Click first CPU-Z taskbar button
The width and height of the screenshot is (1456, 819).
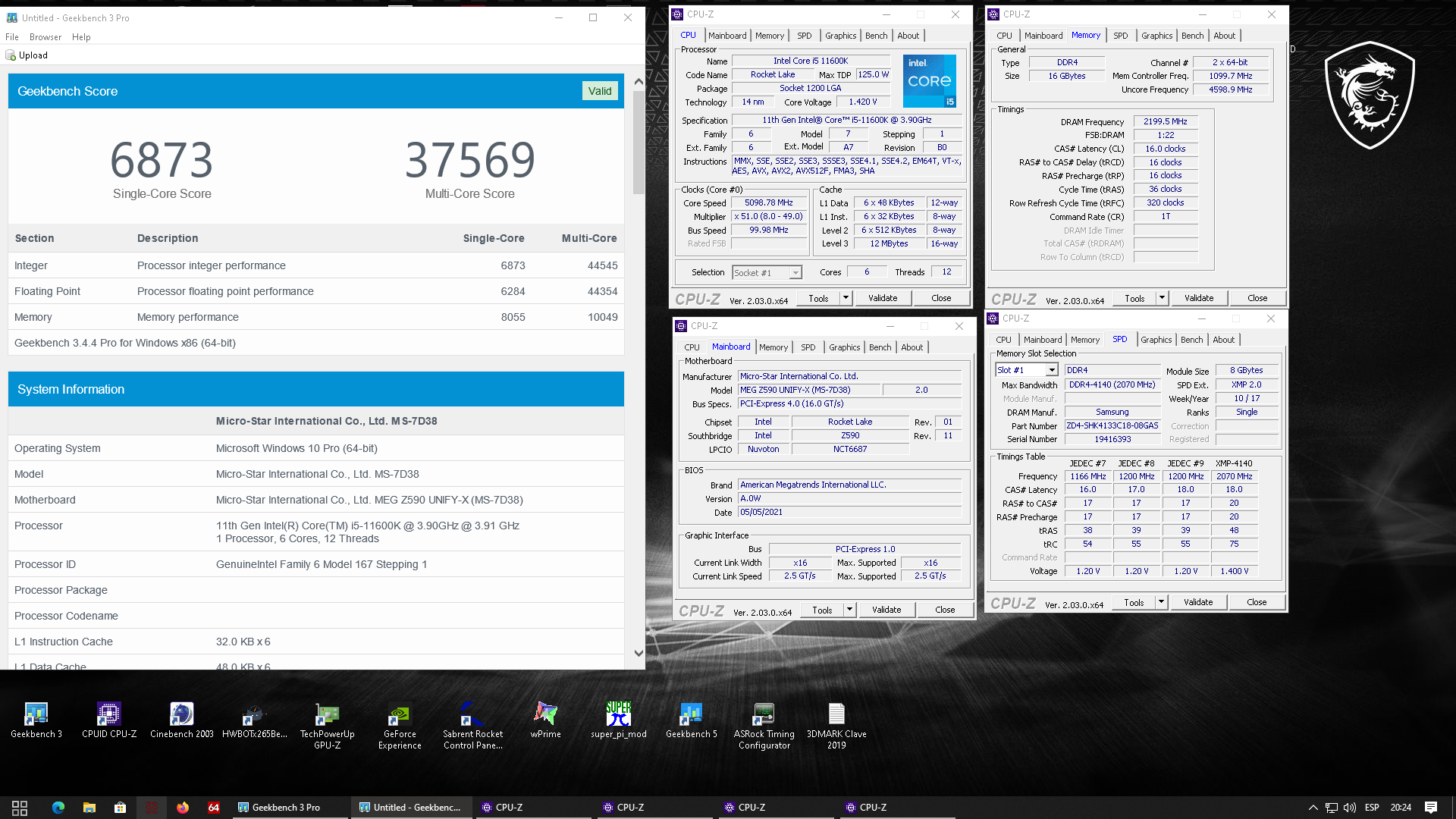click(533, 808)
